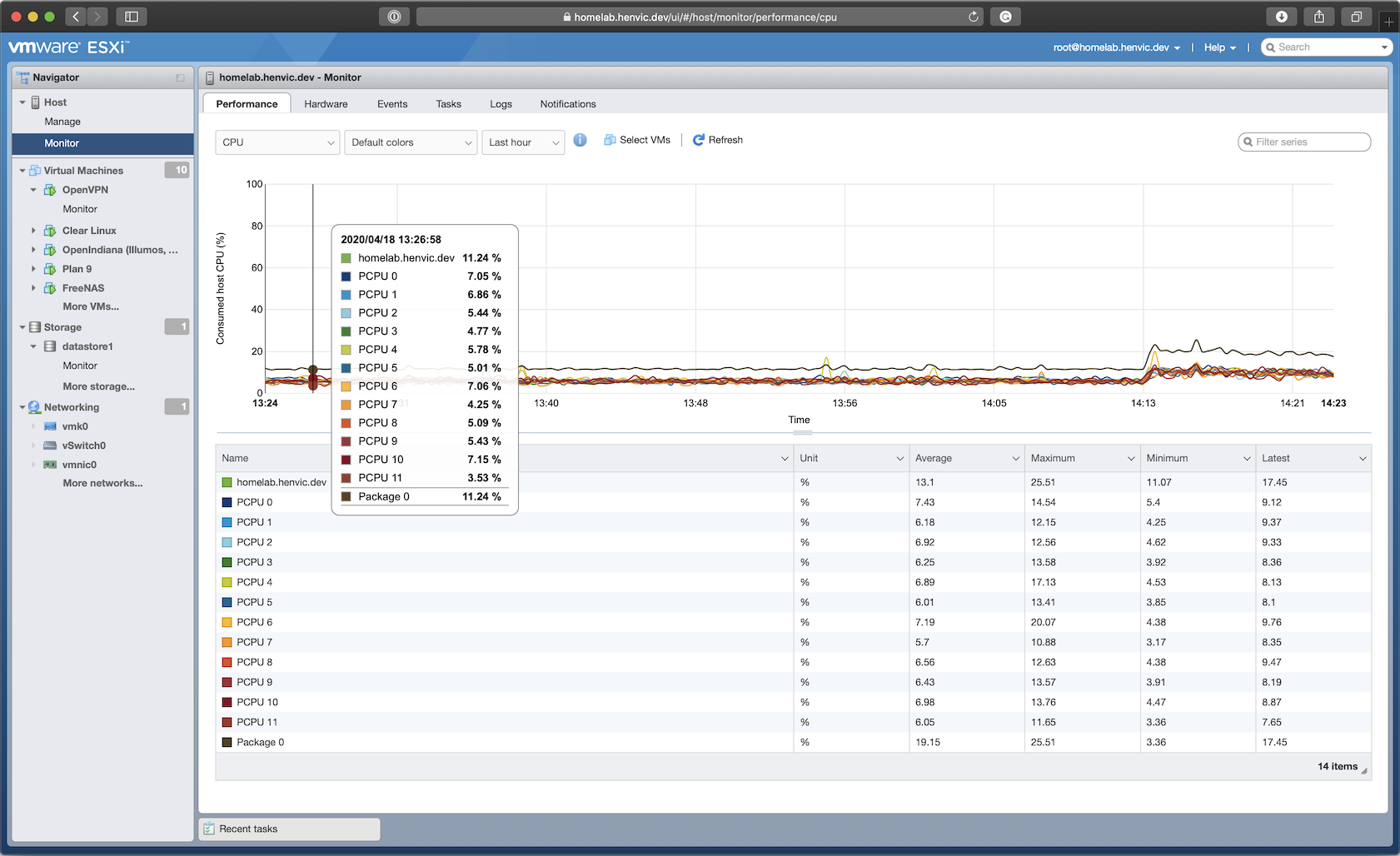Screen dimensions: 1400x856
Task: Click the Safari share icon
Action: 1319,17
